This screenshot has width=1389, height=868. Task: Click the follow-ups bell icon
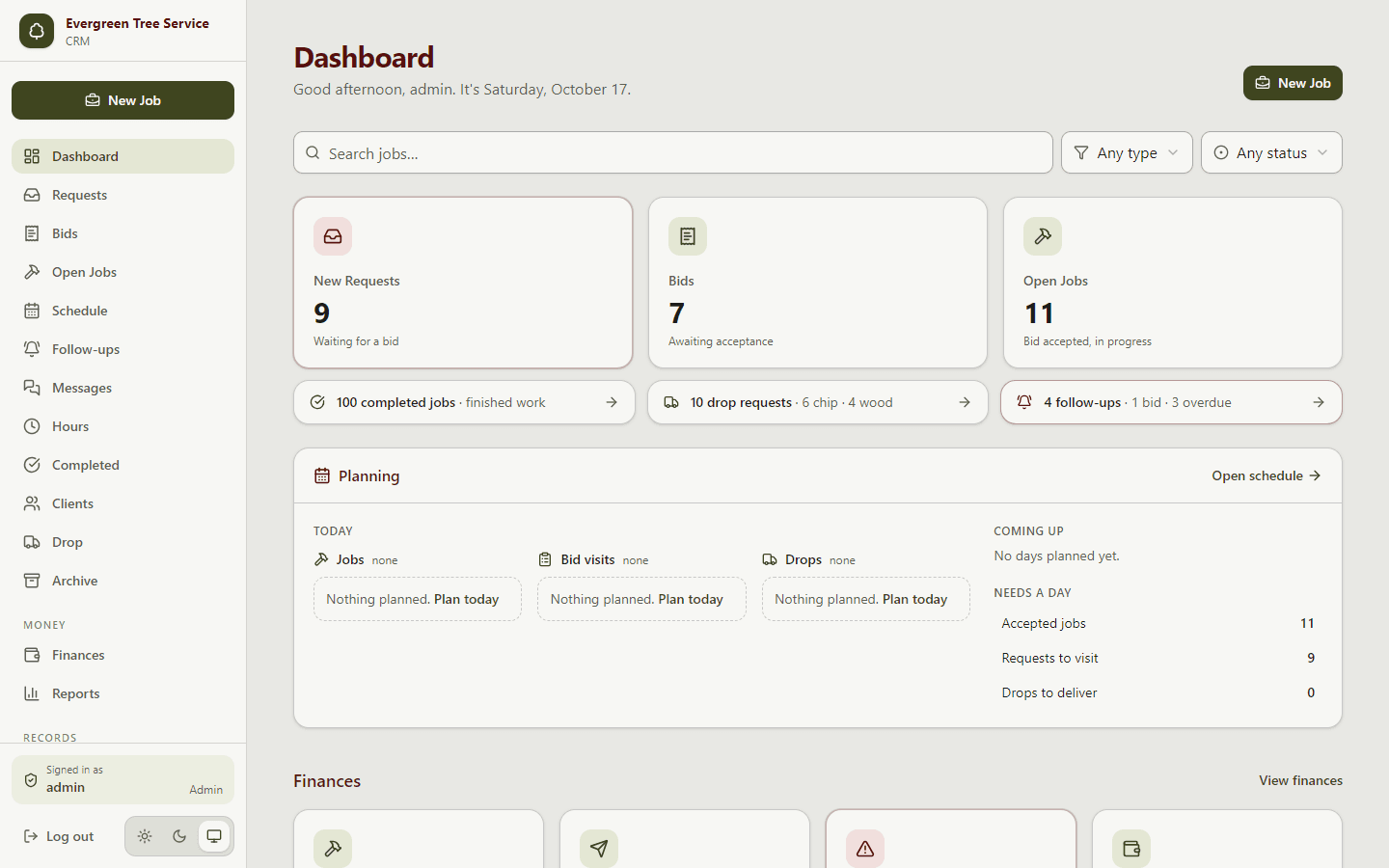click(x=1024, y=402)
